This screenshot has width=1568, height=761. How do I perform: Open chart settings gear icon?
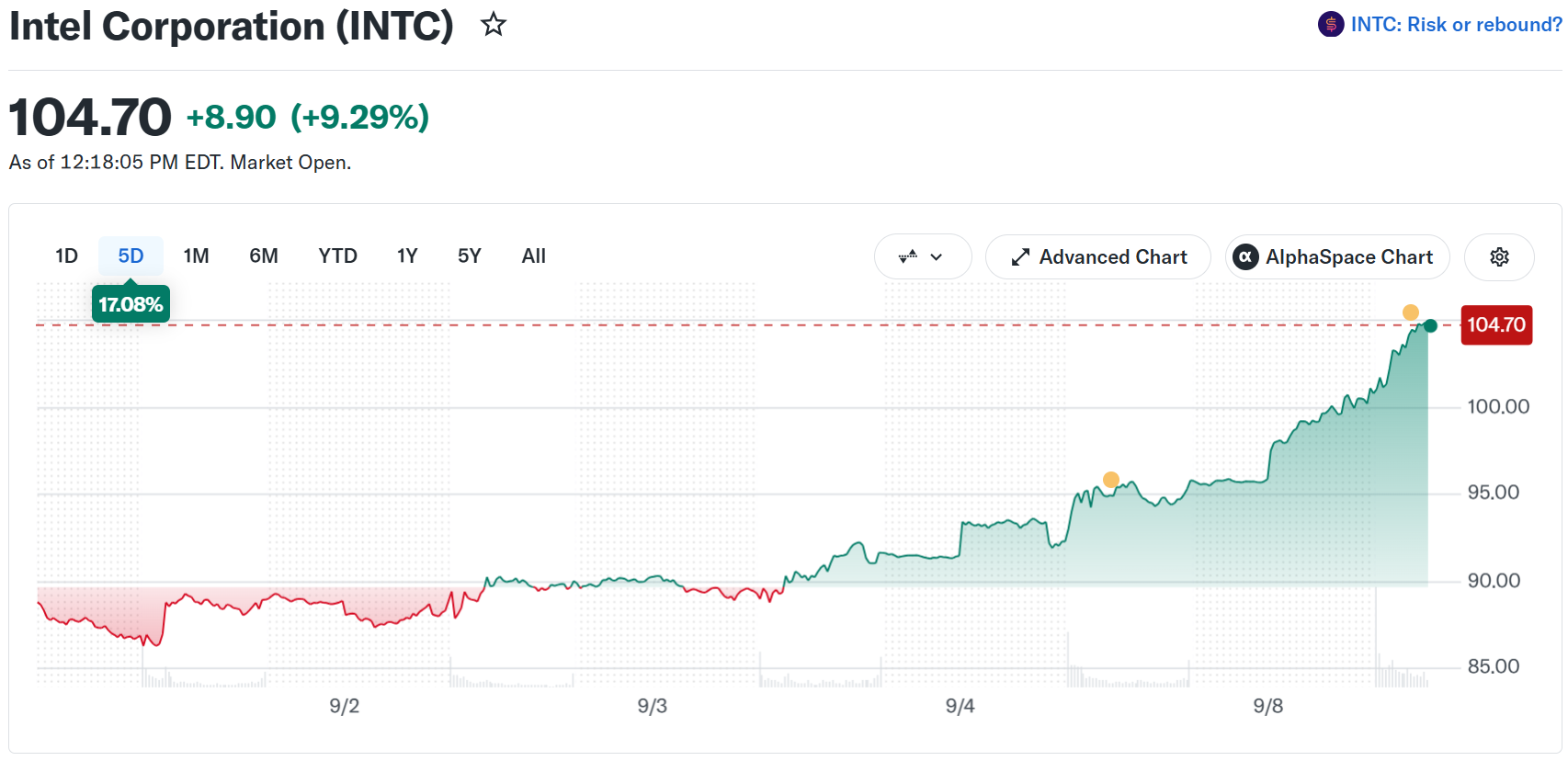(1499, 257)
